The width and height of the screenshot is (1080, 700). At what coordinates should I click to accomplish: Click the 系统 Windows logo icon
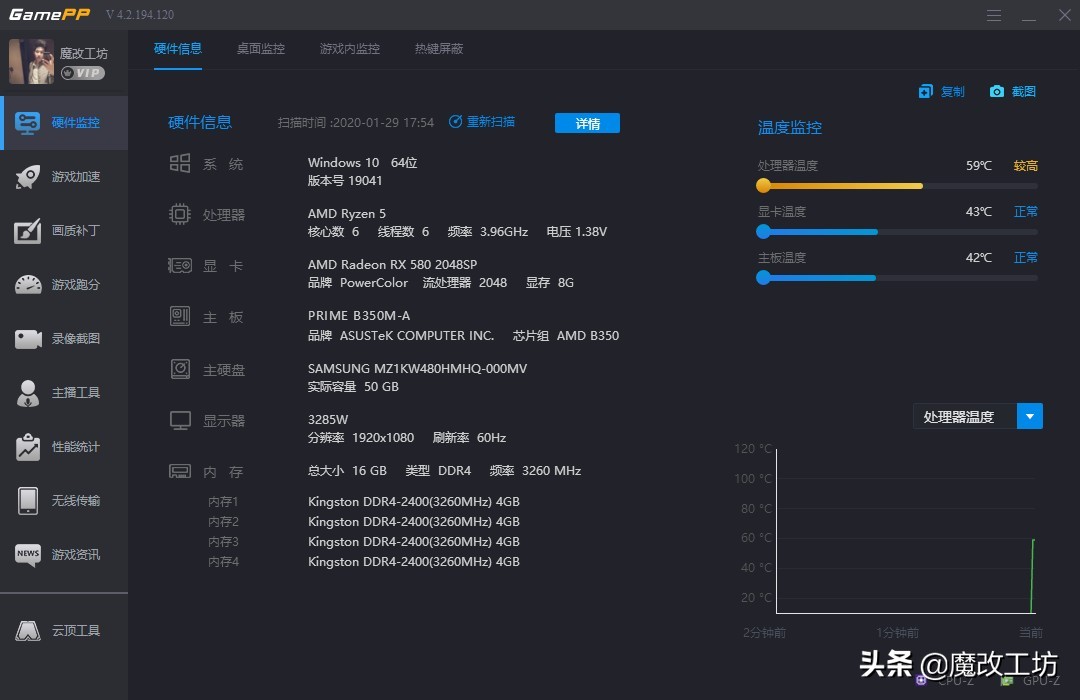(180, 163)
